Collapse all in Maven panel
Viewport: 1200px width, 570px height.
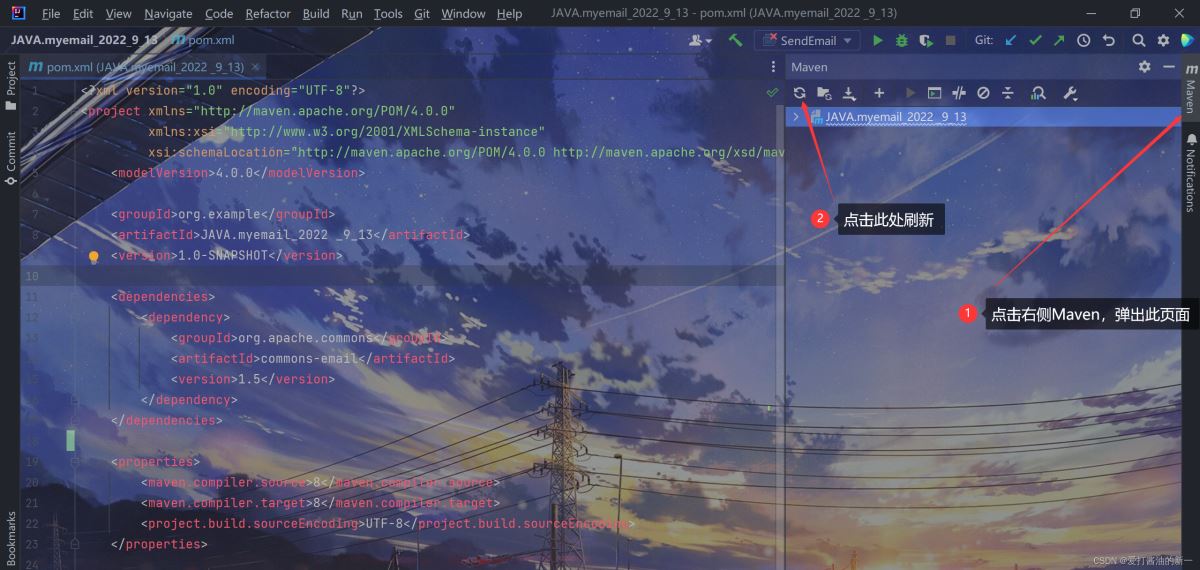coord(1008,93)
